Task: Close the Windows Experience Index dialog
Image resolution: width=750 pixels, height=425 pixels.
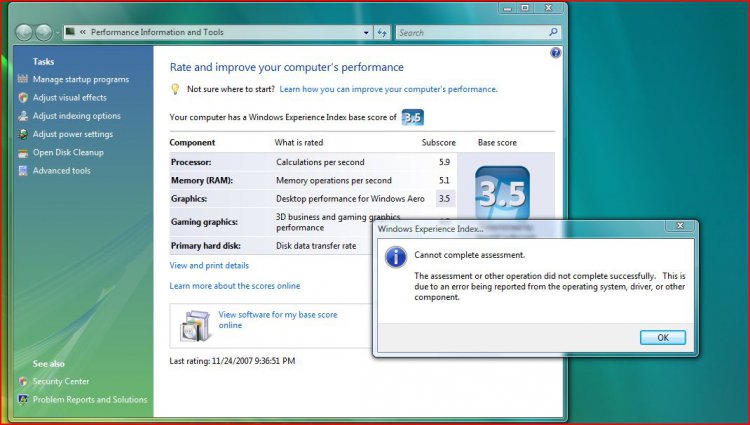Action: 680,226
